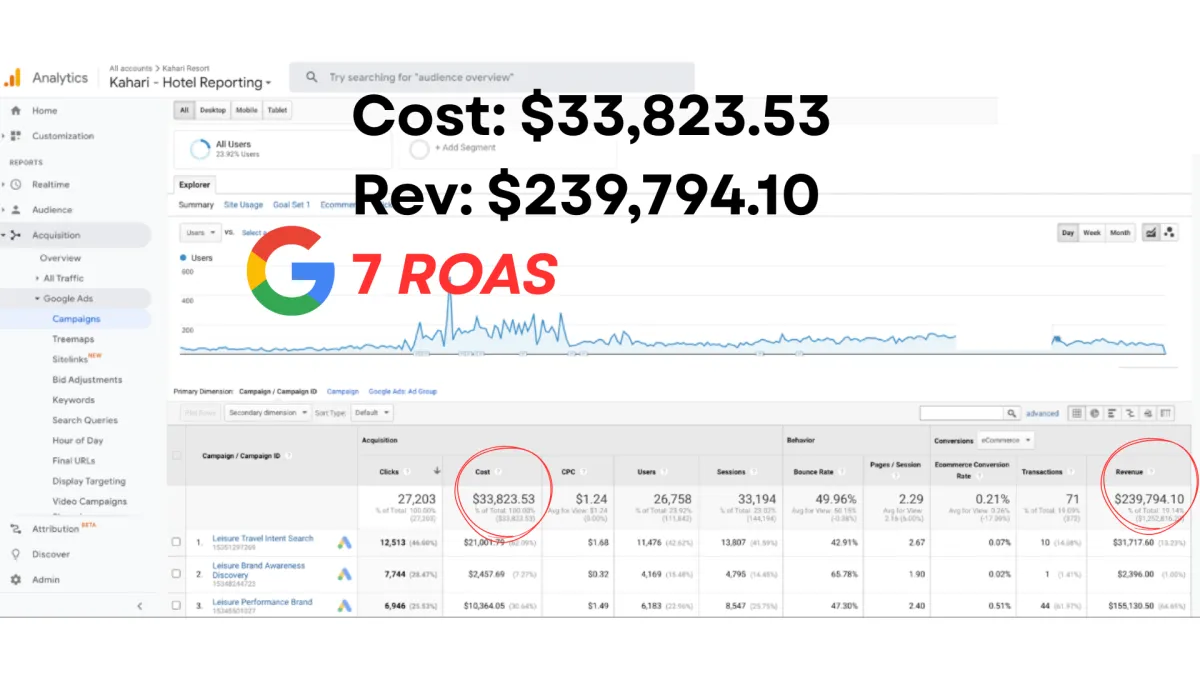Select the Desktop device button
The height and width of the screenshot is (675, 1200).
point(213,111)
